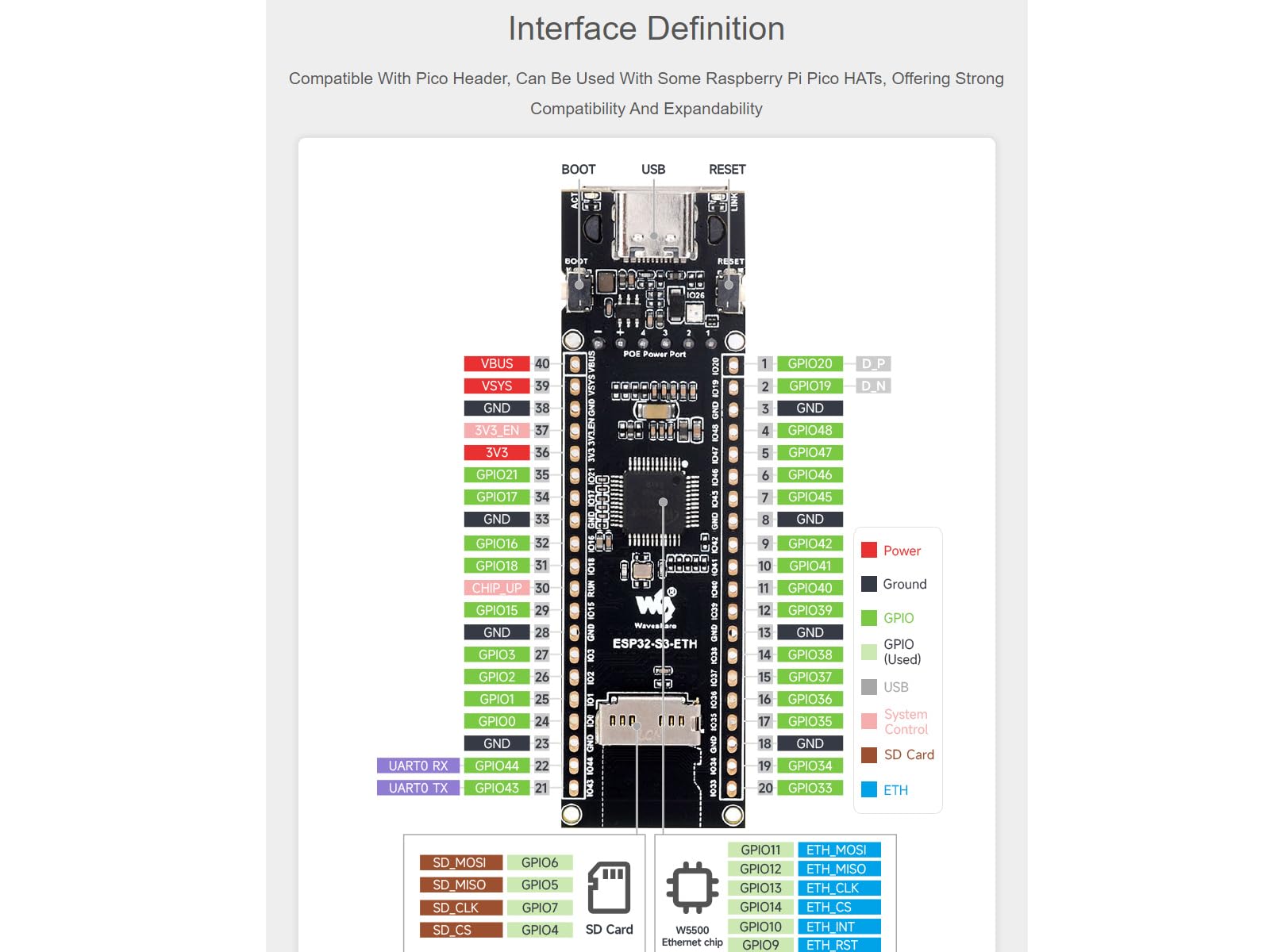Click the GPIO20 pin label
The height and width of the screenshot is (952, 1270).
coord(810,363)
